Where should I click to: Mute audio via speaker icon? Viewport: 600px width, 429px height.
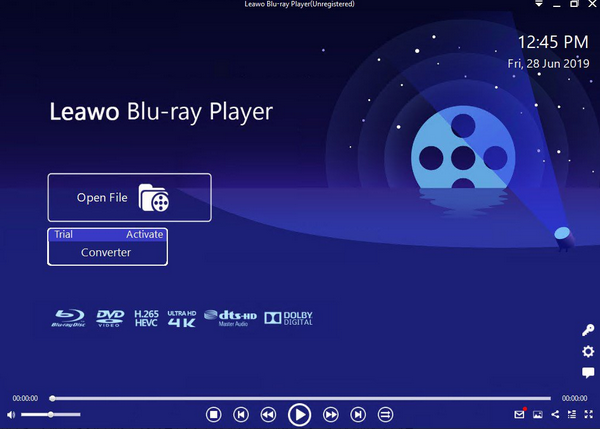(x=11, y=414)
